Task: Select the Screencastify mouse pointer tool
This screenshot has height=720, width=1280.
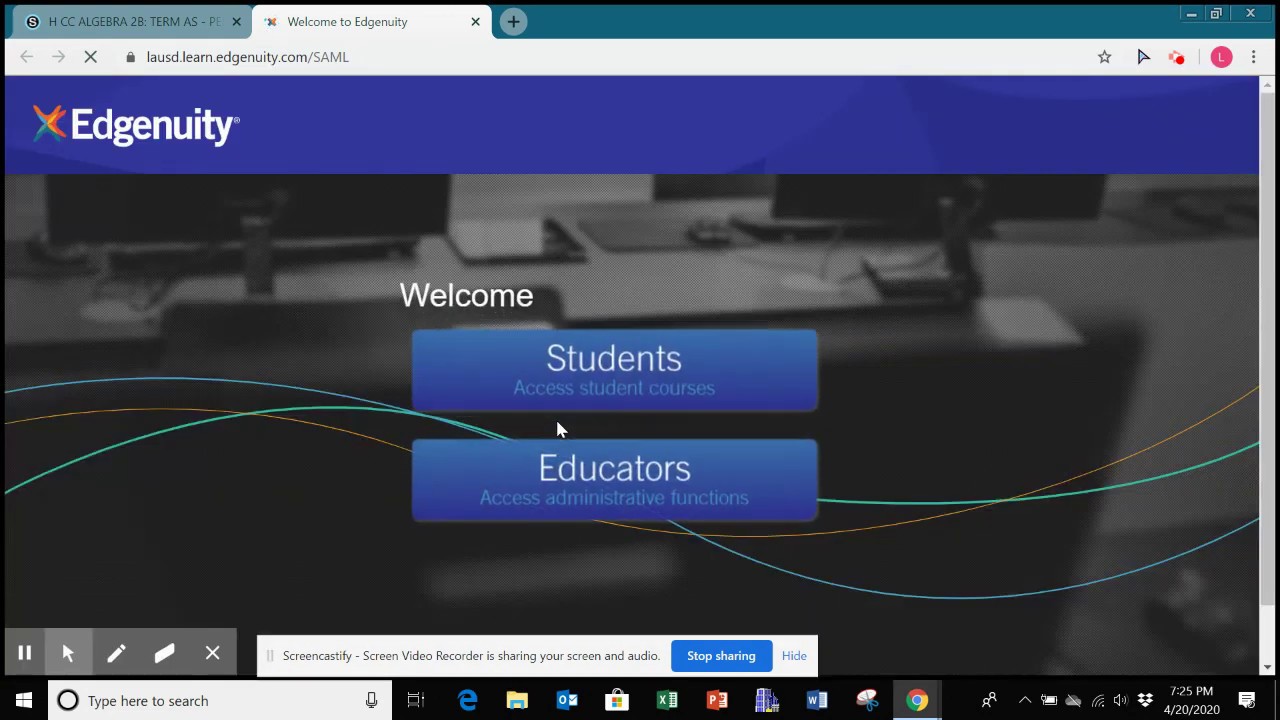Action: (69, 653)
